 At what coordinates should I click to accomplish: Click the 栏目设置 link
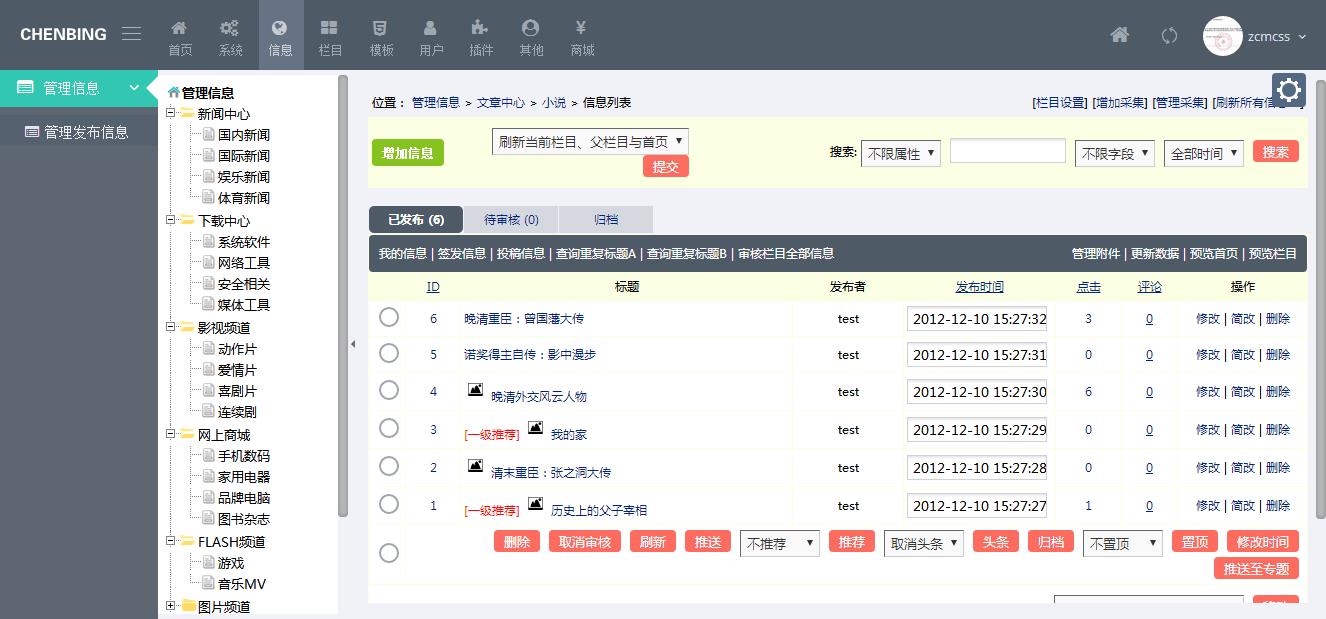[x=1060, y=102]
